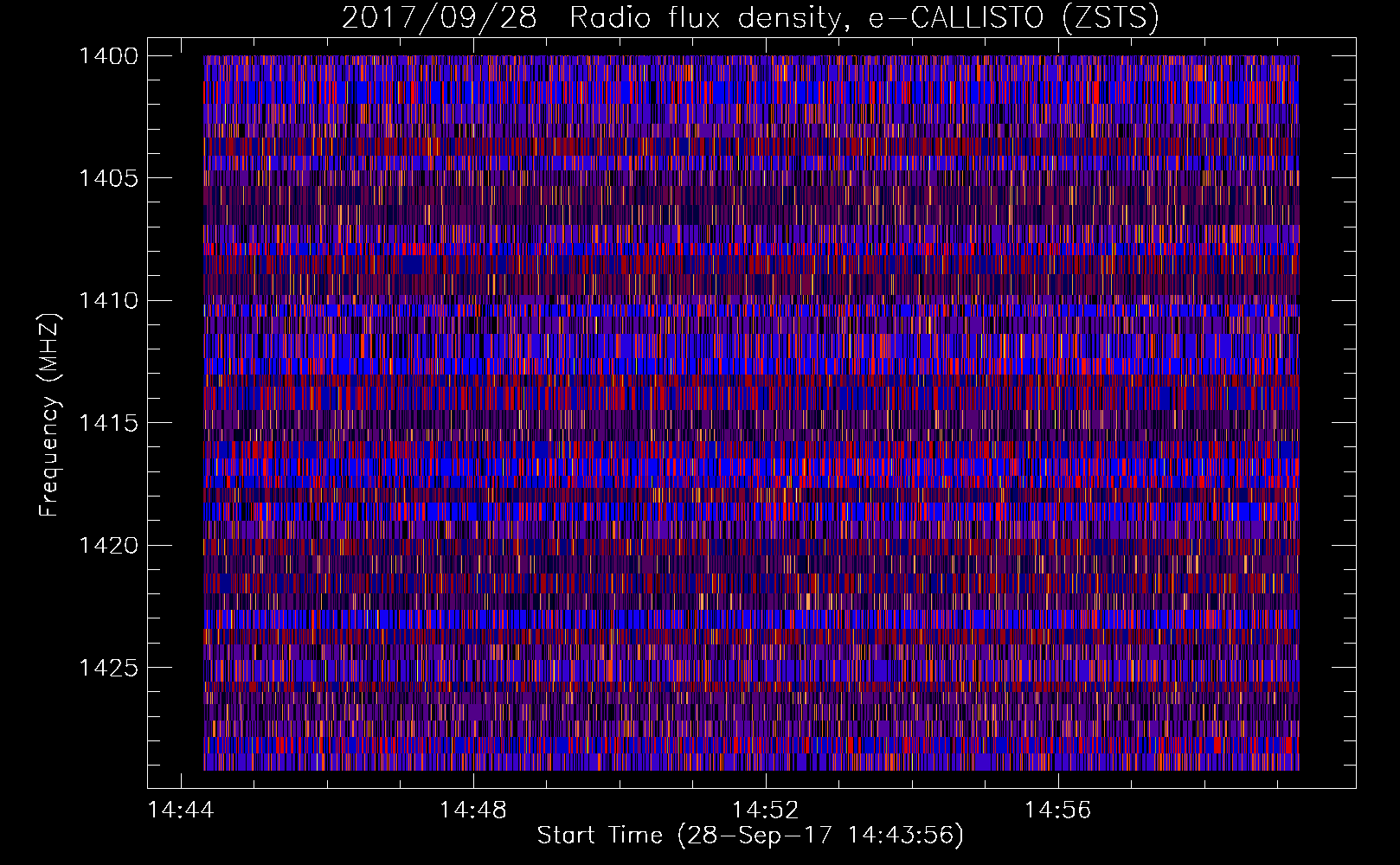Click the 14:52 time axis label
The height and width of the screenshot is (865, 1400).
point(765,811)
